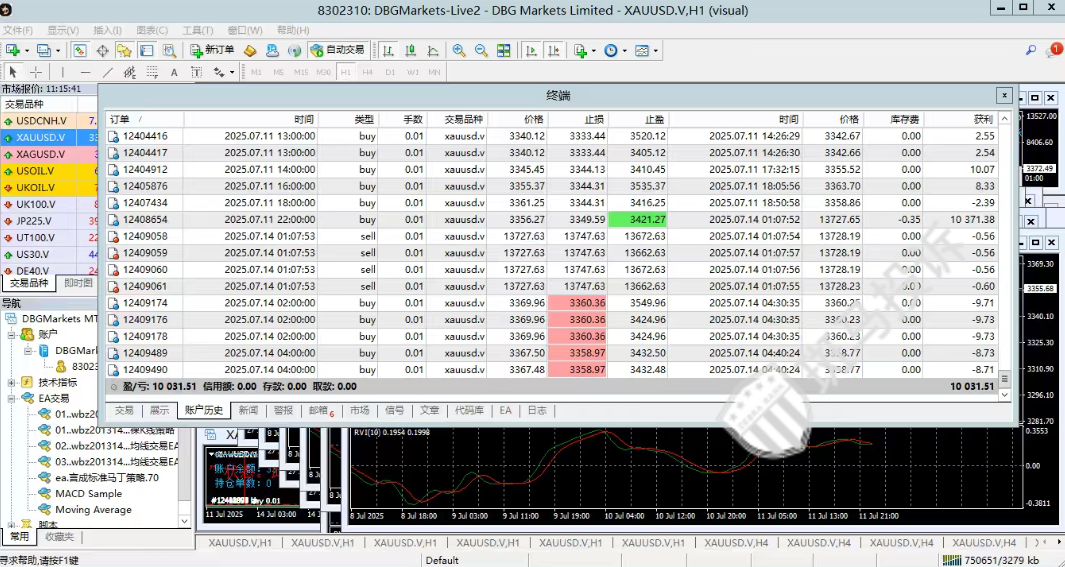1065x567 pixels.
Task: Expand the 技术指标 tree node
Action: pos(11,382)
